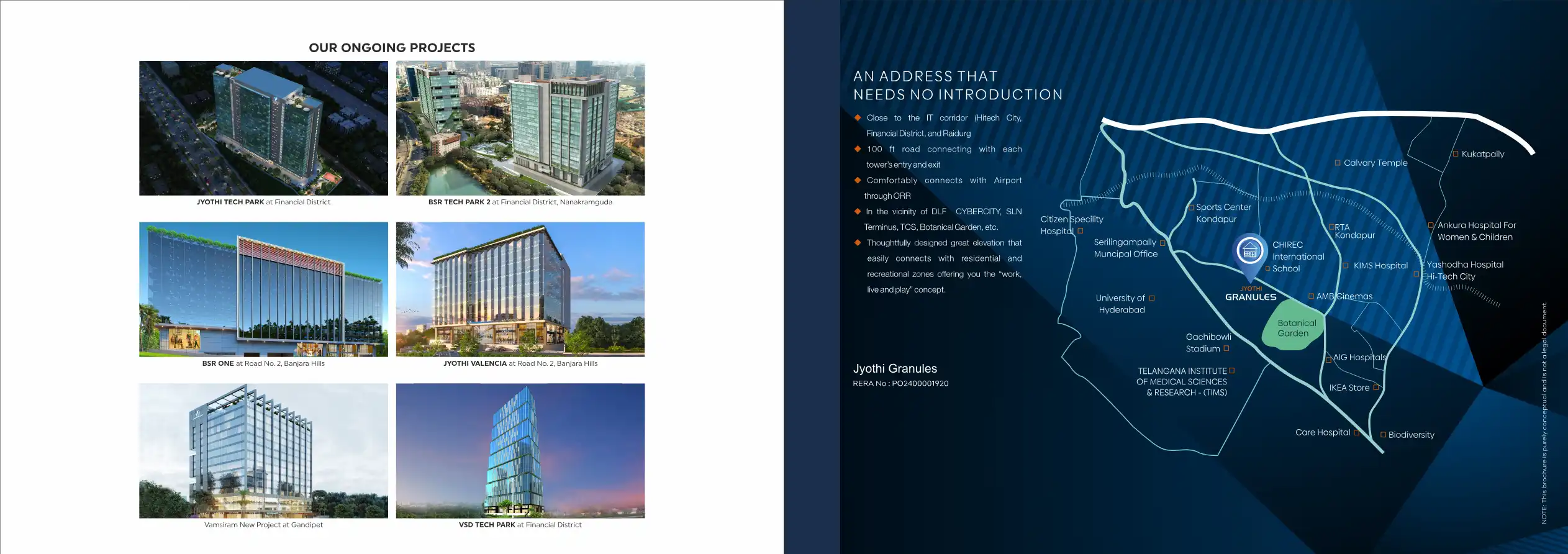Click the Kukatpally square map marker
Screen dimensions: 1568x554
(1455, 154)
